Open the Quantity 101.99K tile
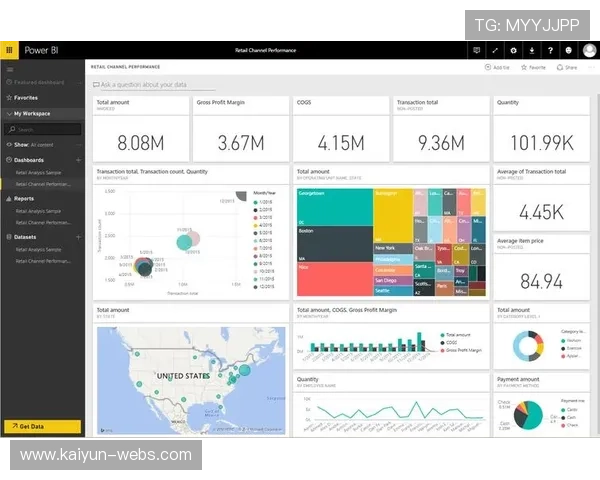This screenshot has width=600, height=480. click(x=541, y=129)
